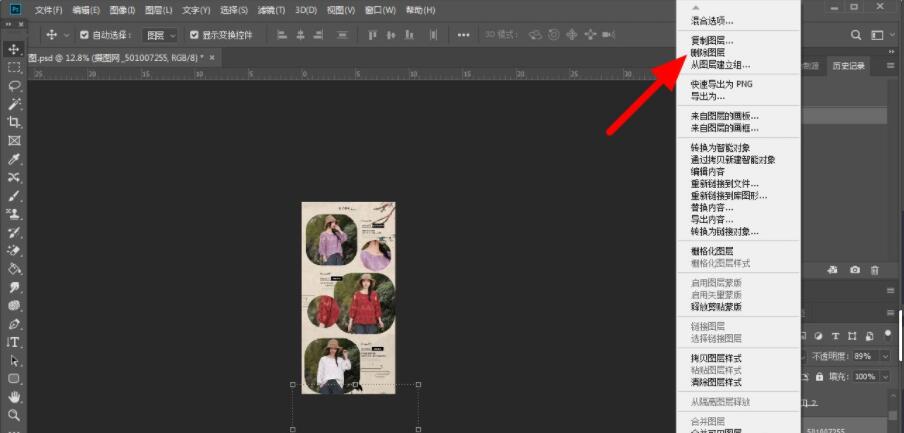
Task: Select the Path Selection arrow tool
Action: click(x=14, y=361)
